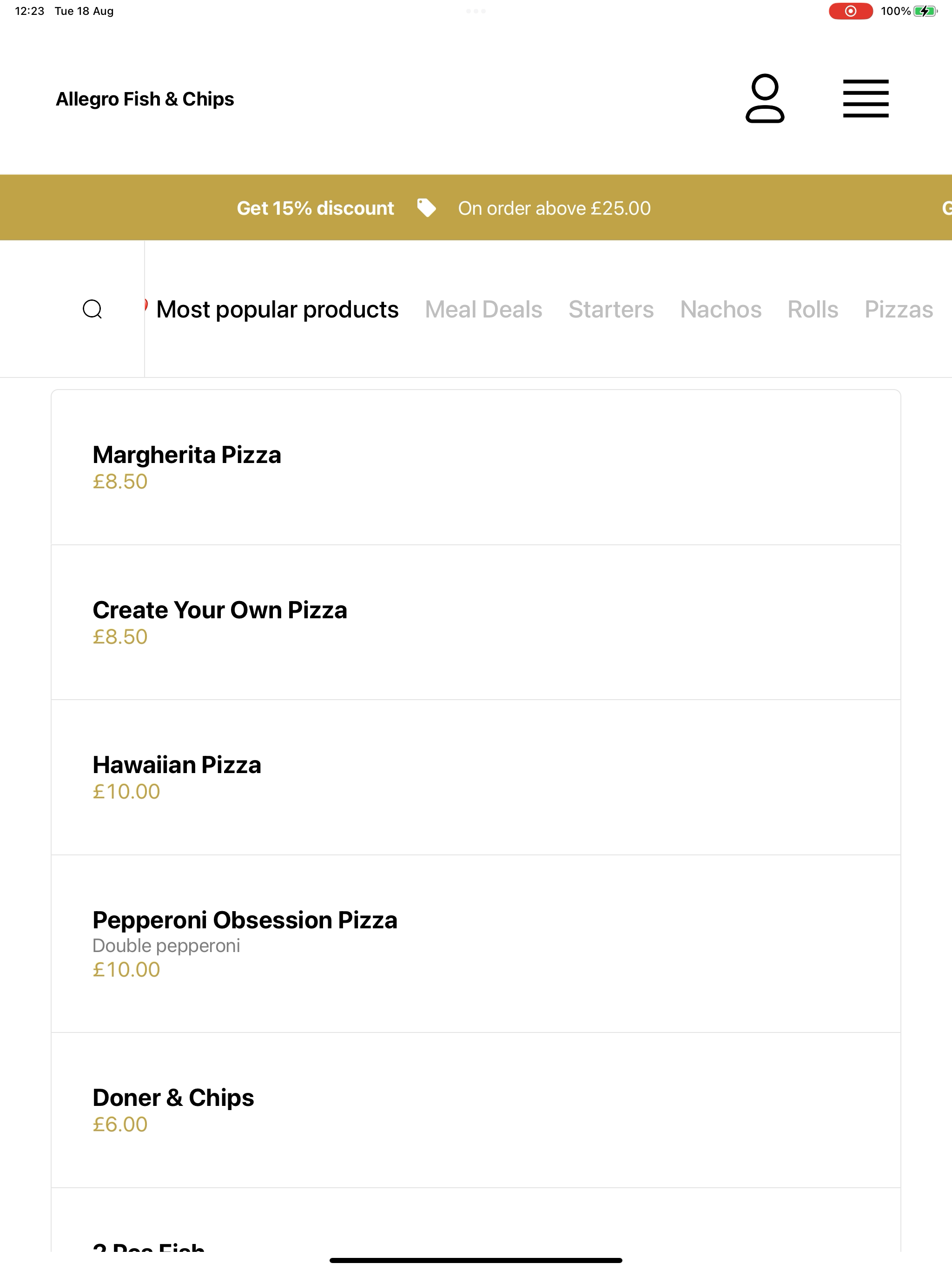Tap the screen recording indicator
952x1270 pixels.
(x=850, y=11)
